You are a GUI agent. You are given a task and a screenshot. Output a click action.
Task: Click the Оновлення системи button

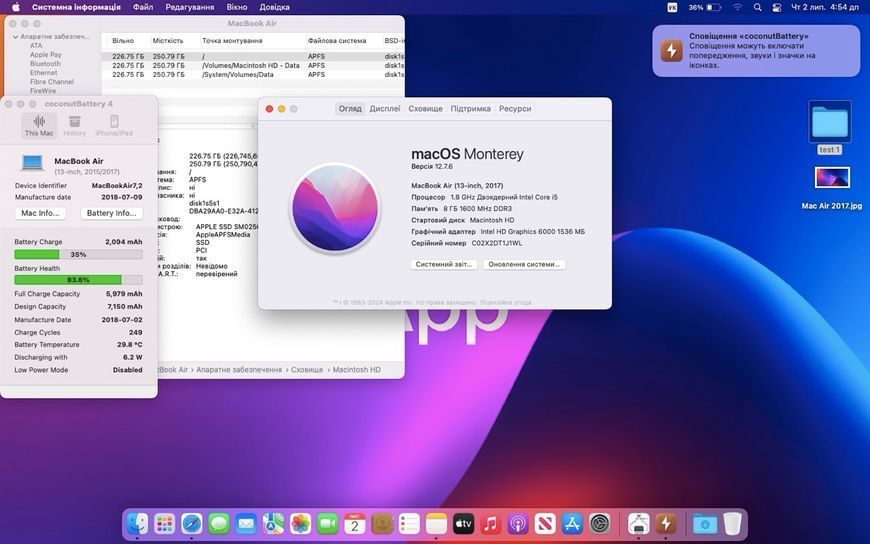click(524, 264)
